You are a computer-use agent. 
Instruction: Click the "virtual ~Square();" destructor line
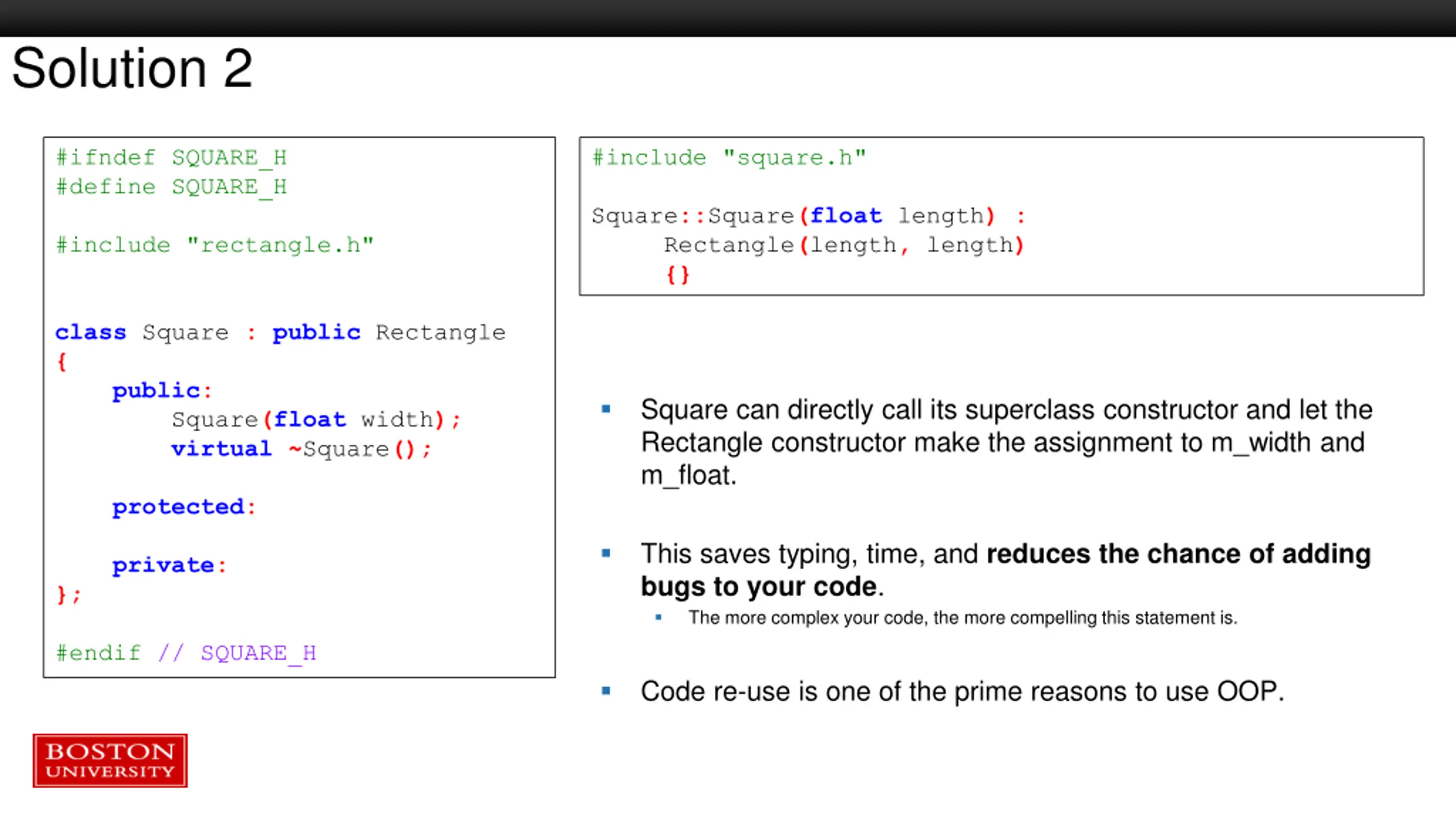tap(301, 449)
